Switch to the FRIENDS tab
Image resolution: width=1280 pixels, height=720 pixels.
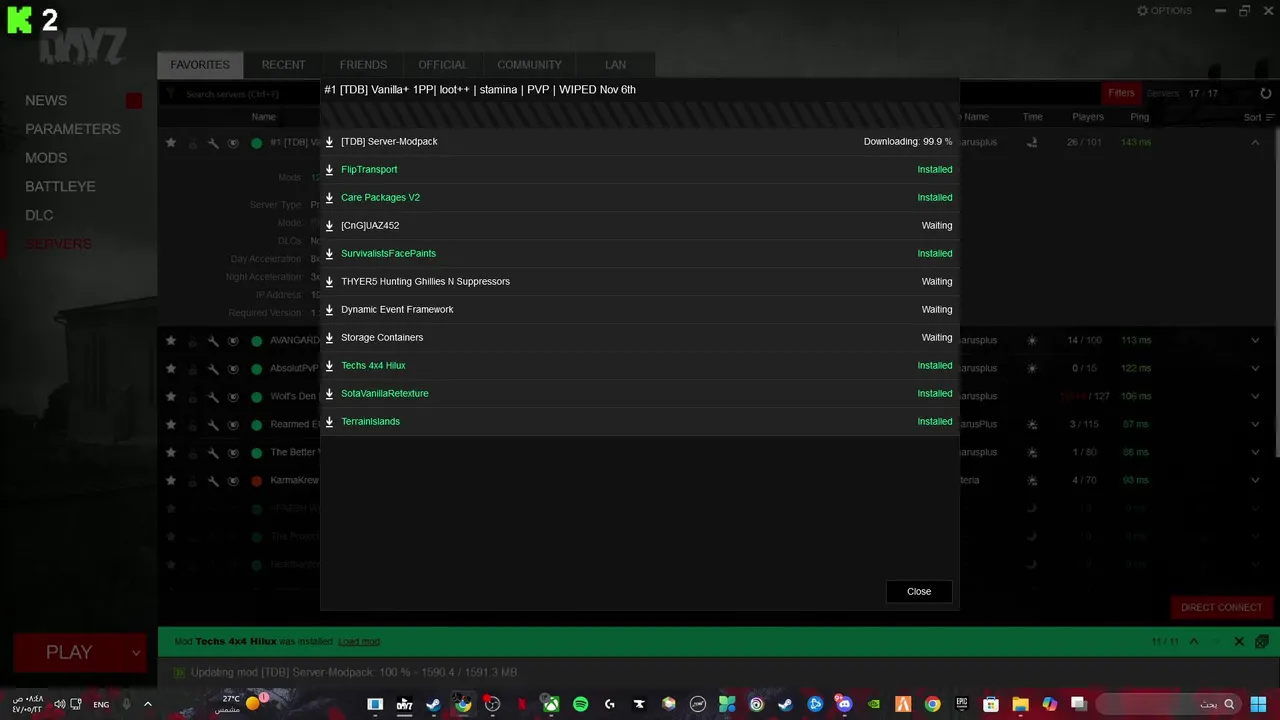363,65
